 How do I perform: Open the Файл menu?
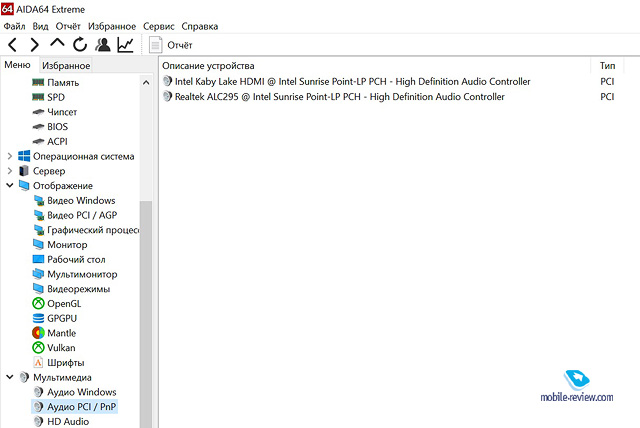pos(14,26)
